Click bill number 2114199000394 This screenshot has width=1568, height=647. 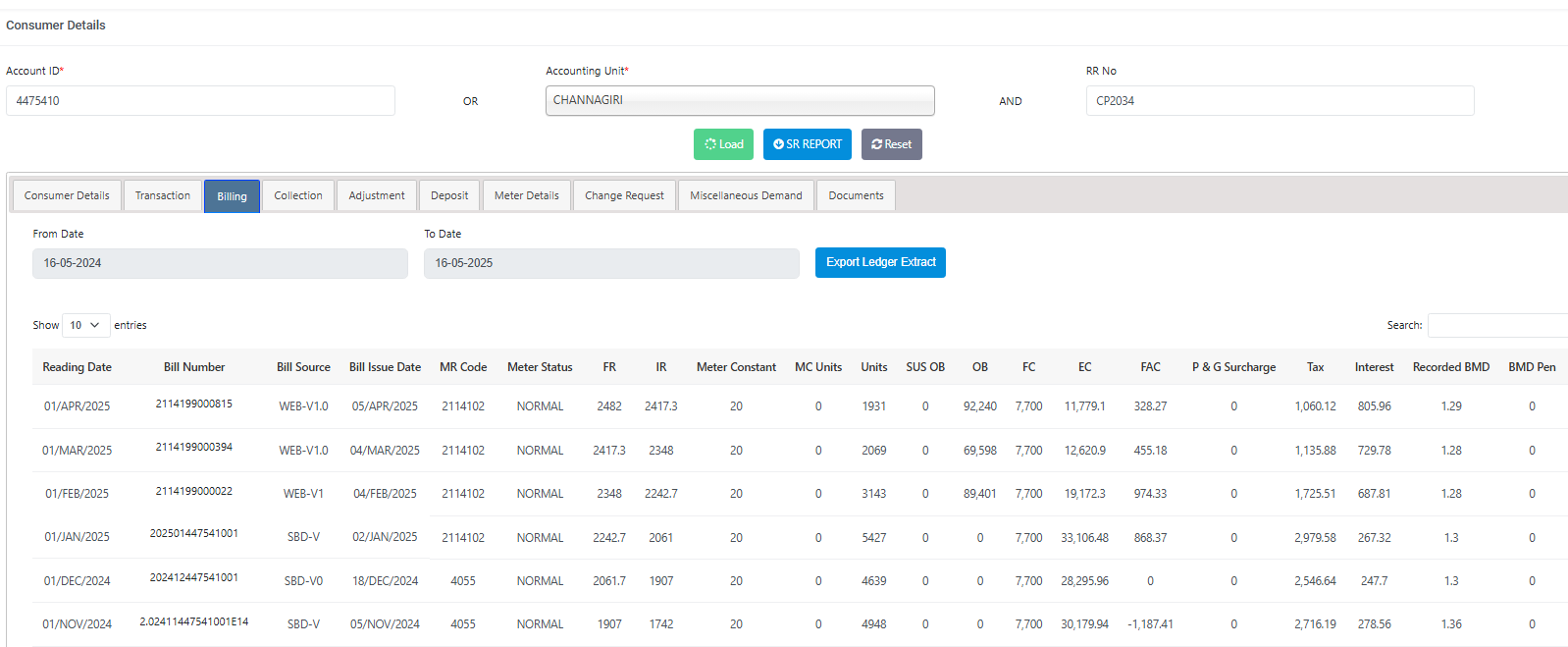tap(194, 447)
